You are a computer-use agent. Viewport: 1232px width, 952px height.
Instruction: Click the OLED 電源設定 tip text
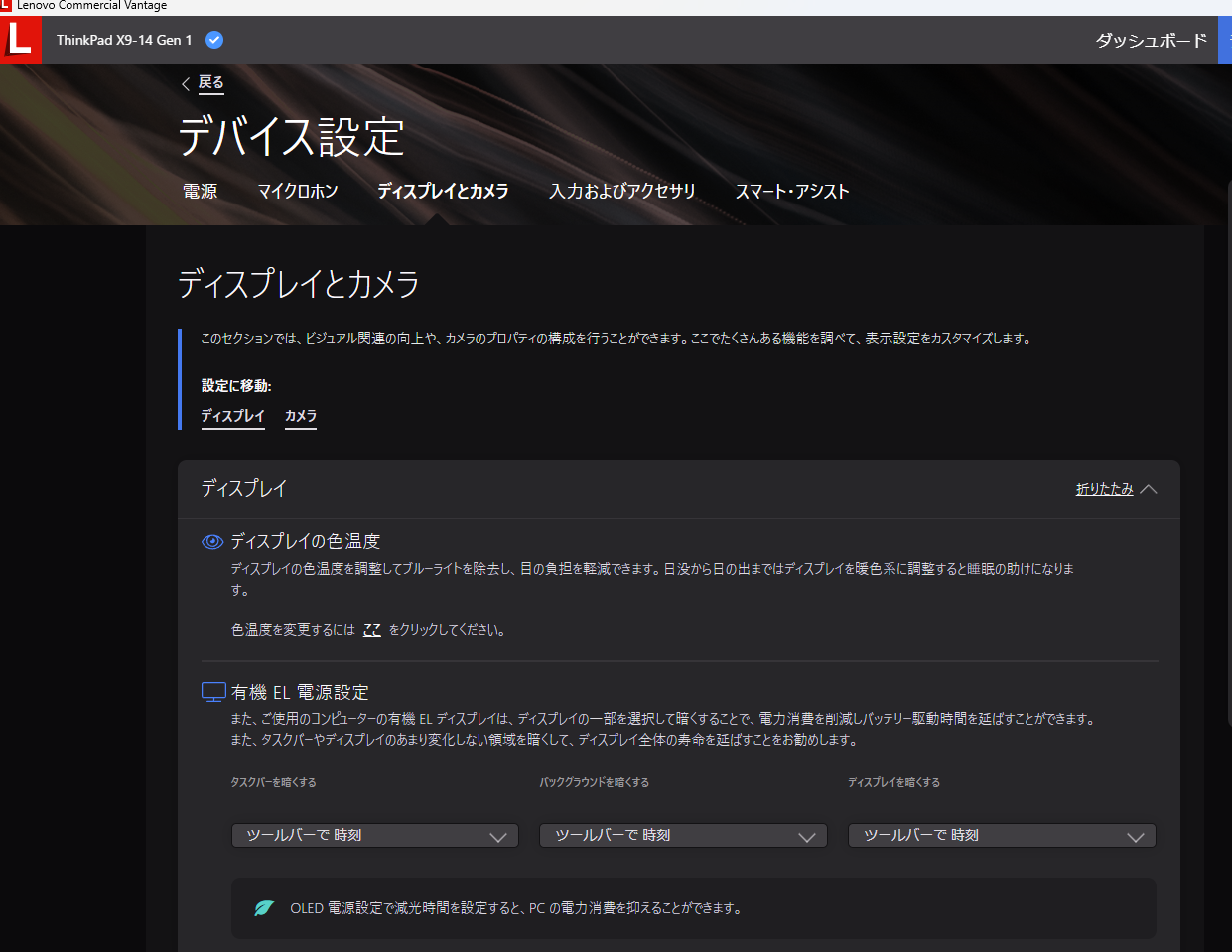(516, 908)
